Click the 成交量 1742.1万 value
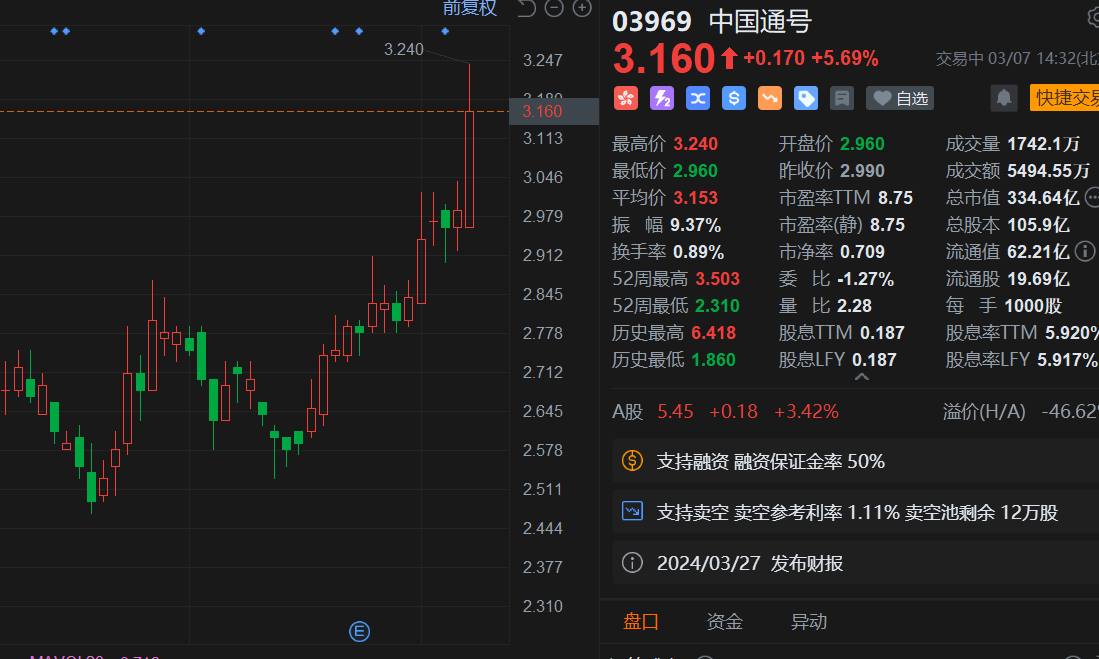This screenshot has height=659, width=1099. [1044, 144]
